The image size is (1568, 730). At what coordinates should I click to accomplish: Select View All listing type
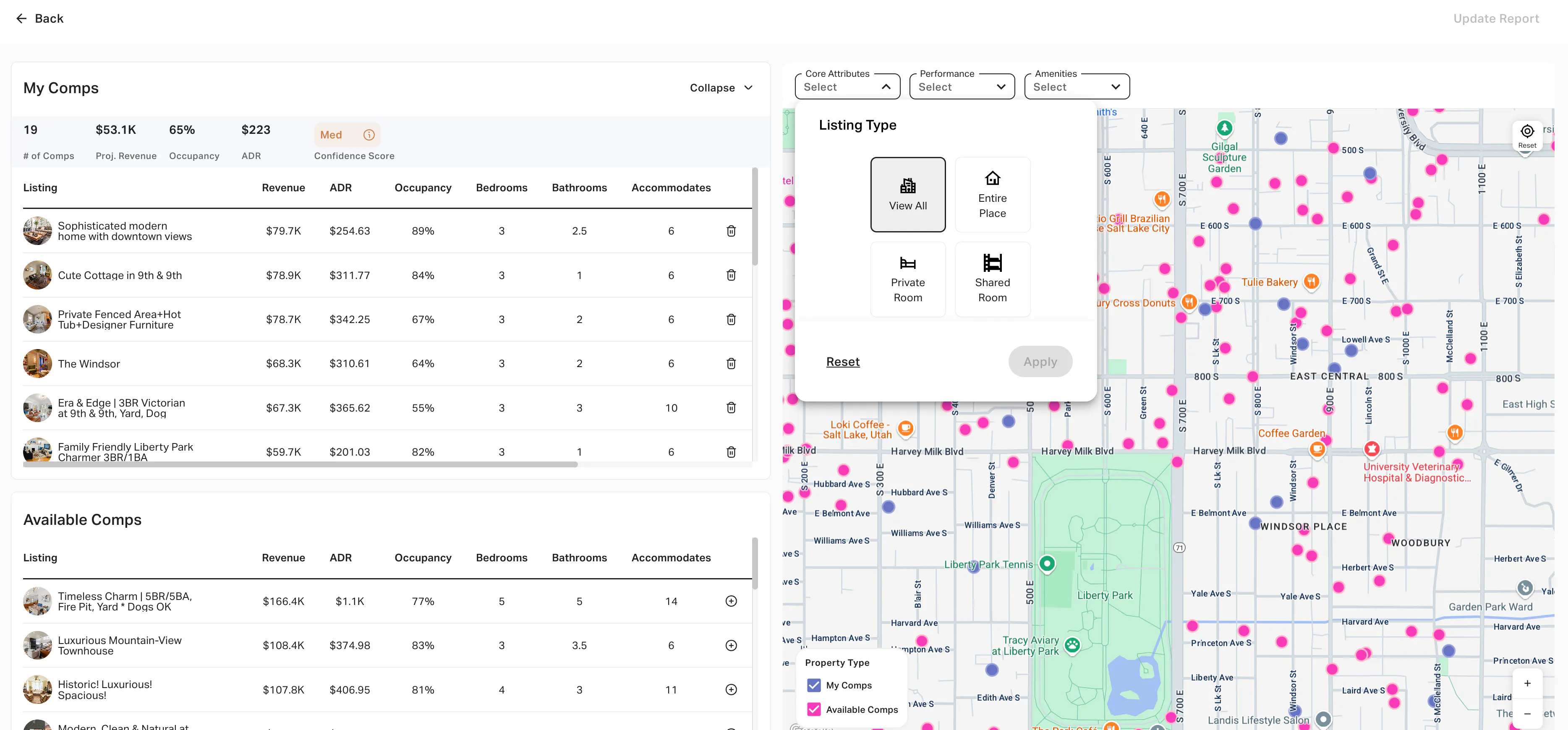tap(907, 195)
